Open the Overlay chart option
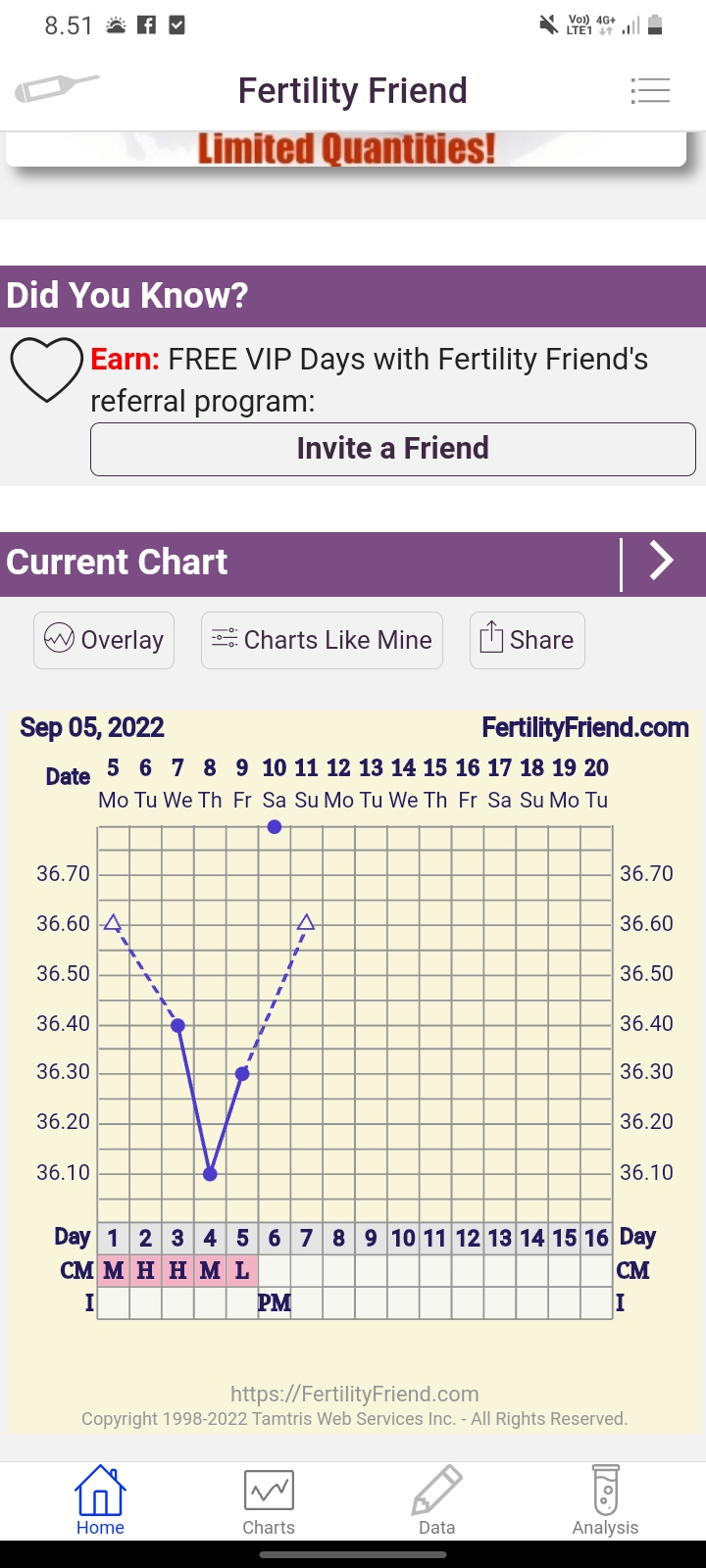This screenshot has height=1568, width=706. point(104,640)
